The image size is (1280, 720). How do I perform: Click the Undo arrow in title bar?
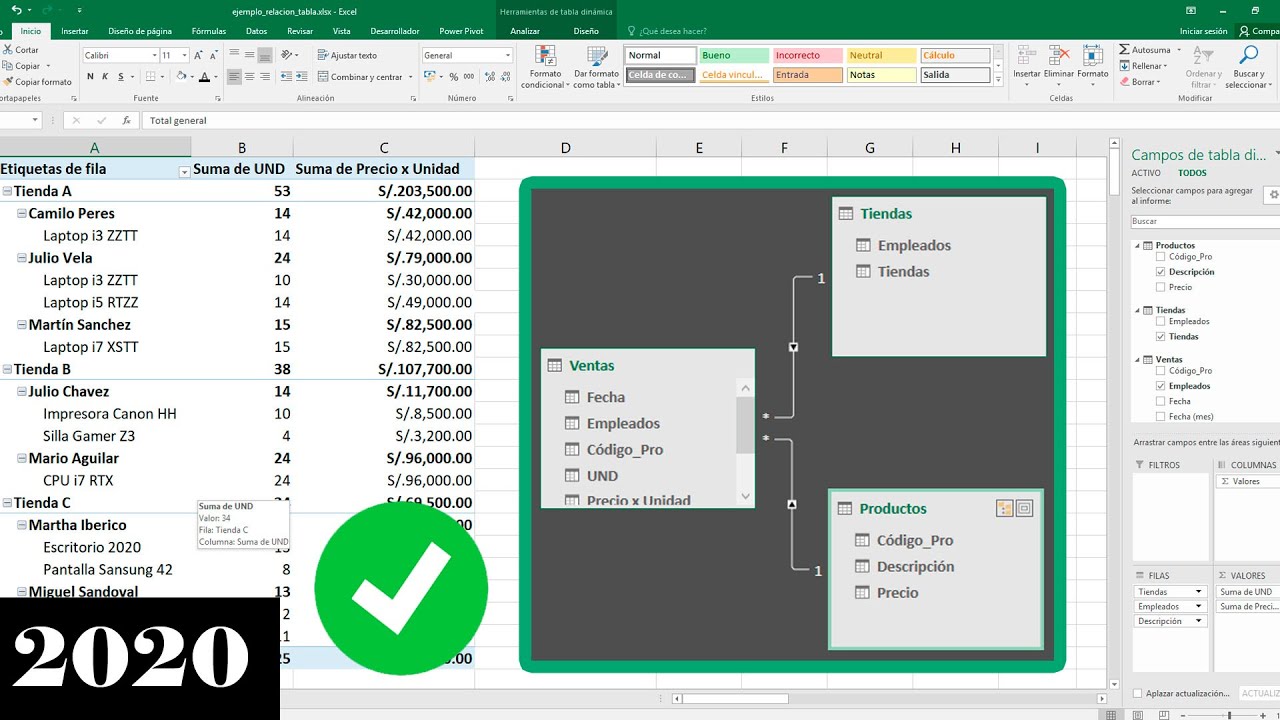tap(16, 10)
